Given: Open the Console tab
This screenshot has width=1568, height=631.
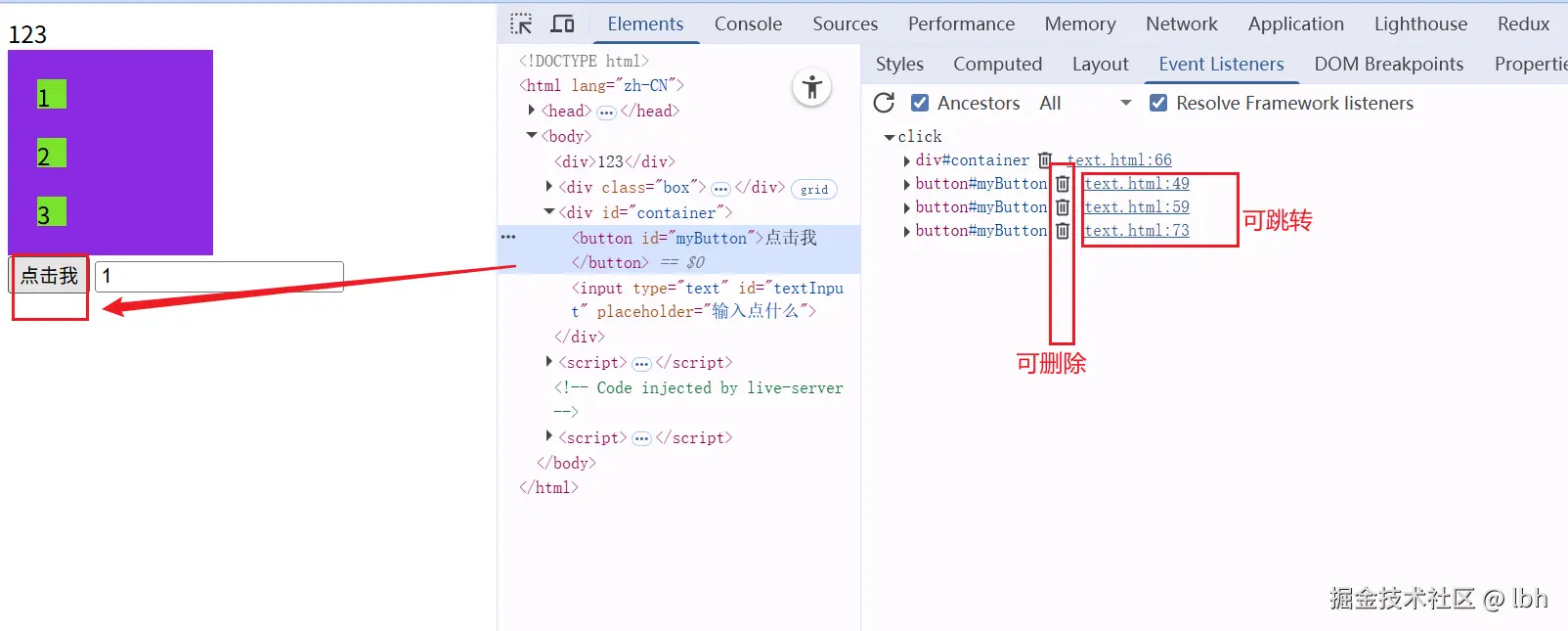Looking at the screenshot, I should coord(748,23).
